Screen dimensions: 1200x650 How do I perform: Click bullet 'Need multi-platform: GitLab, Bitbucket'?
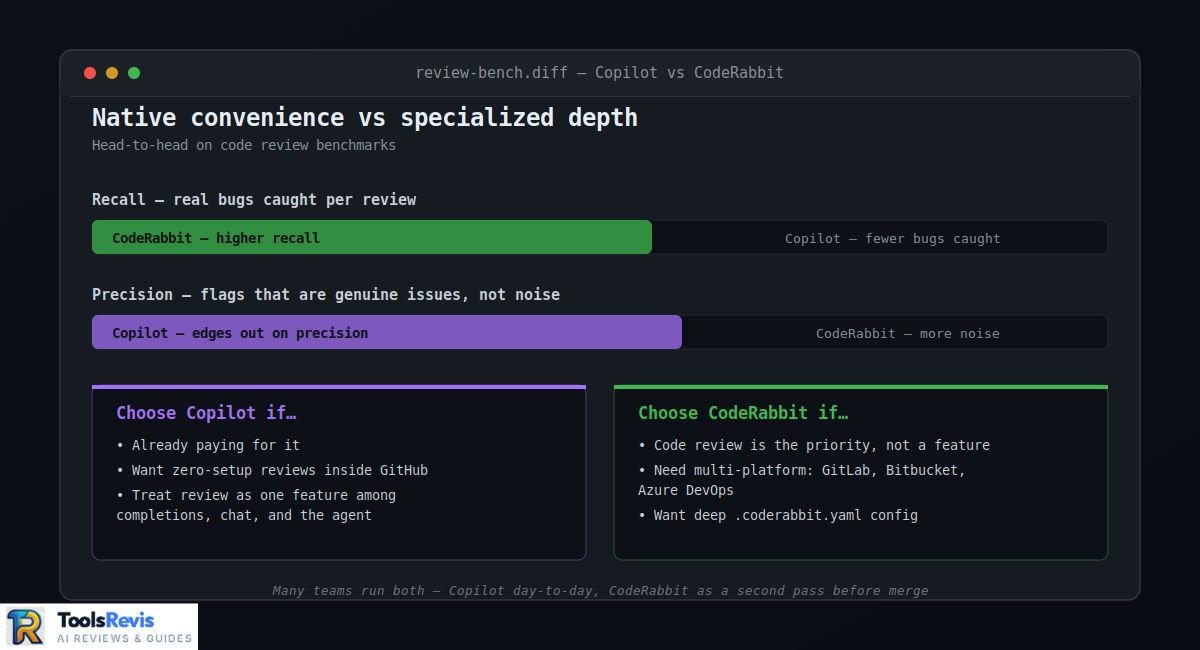coord(802,480)
